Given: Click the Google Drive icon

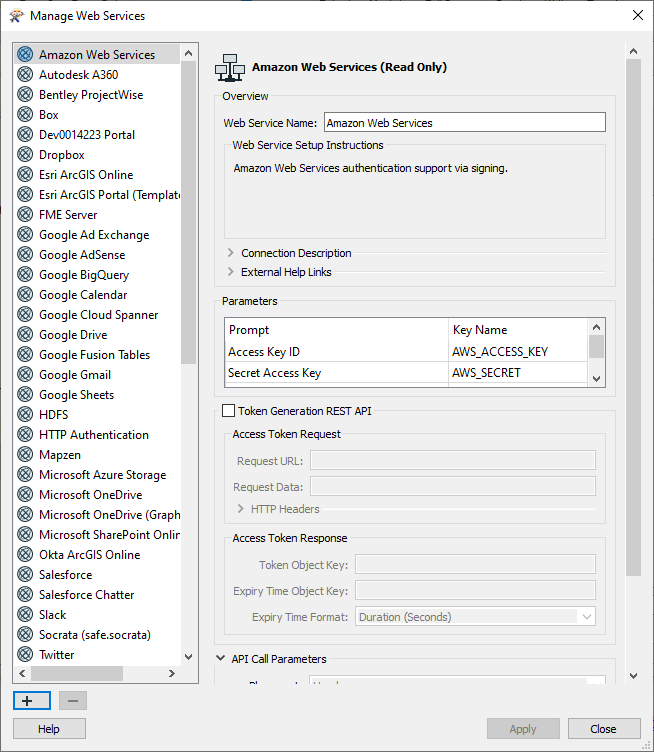Looking at the screenshot, I should point(25,335).
